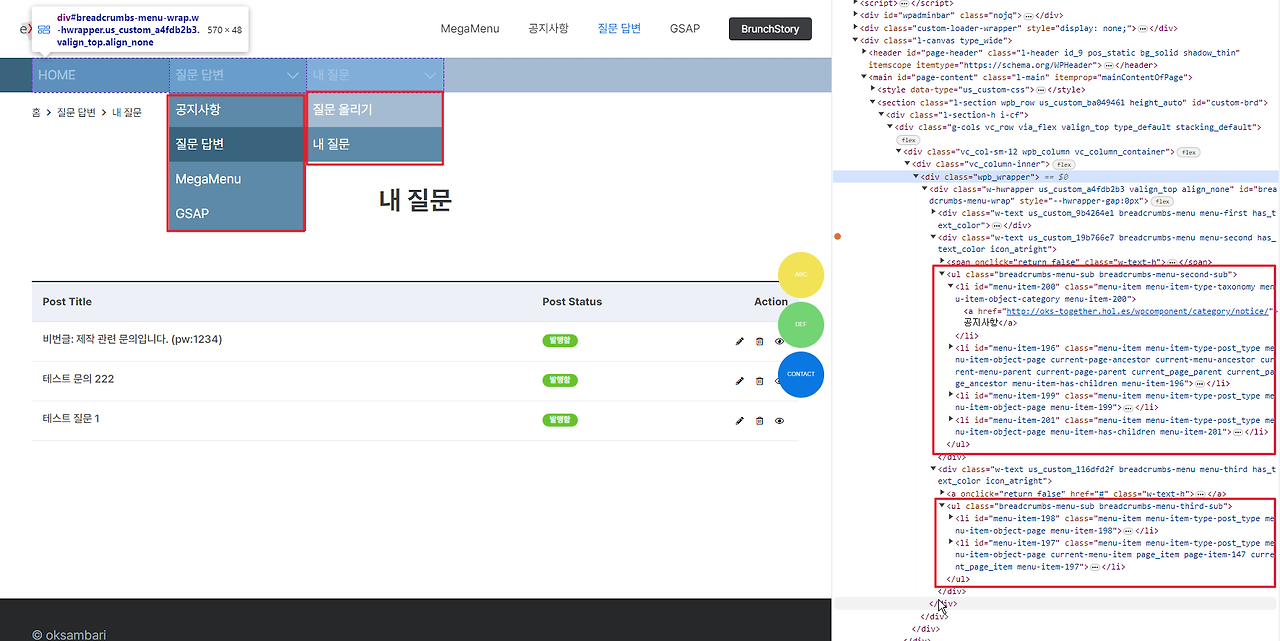The image size is (1280, 641).
Task: Collapse the l-canvas type_wide div node
Action: [x=856, y=40]
